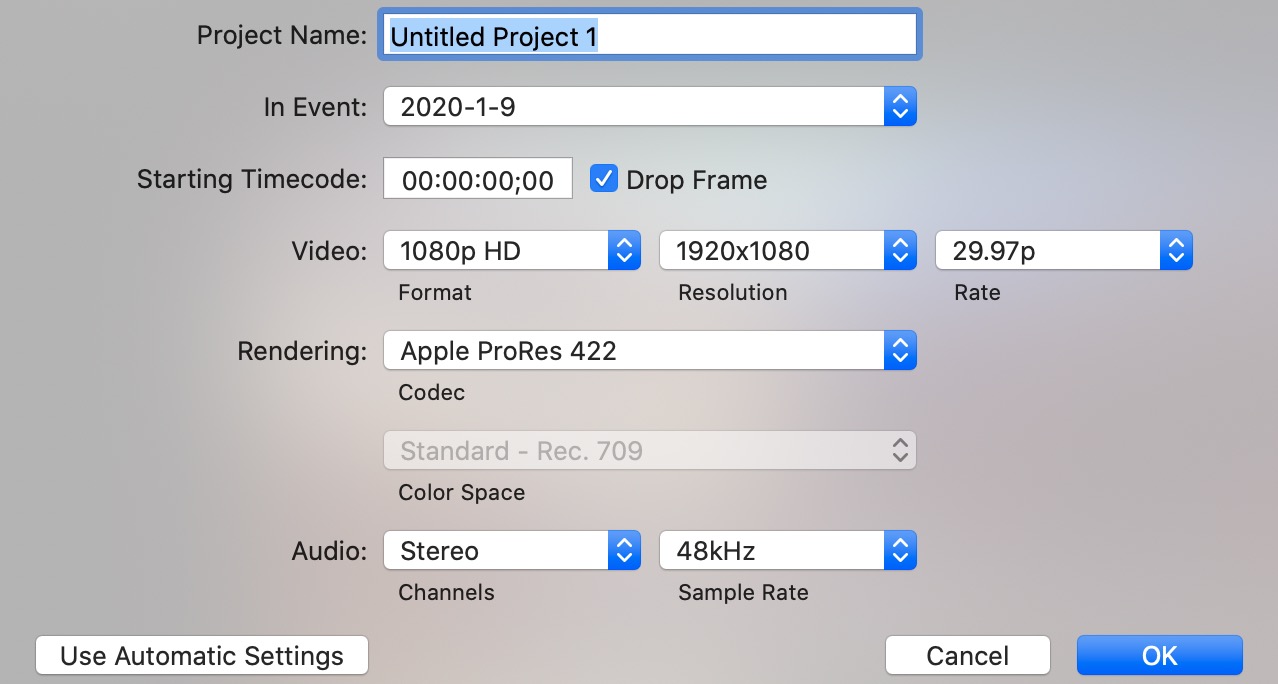Click the 1080p HD dropdown arrows
The width and height of the screenshot is (1278, 684).
point(624,251)
